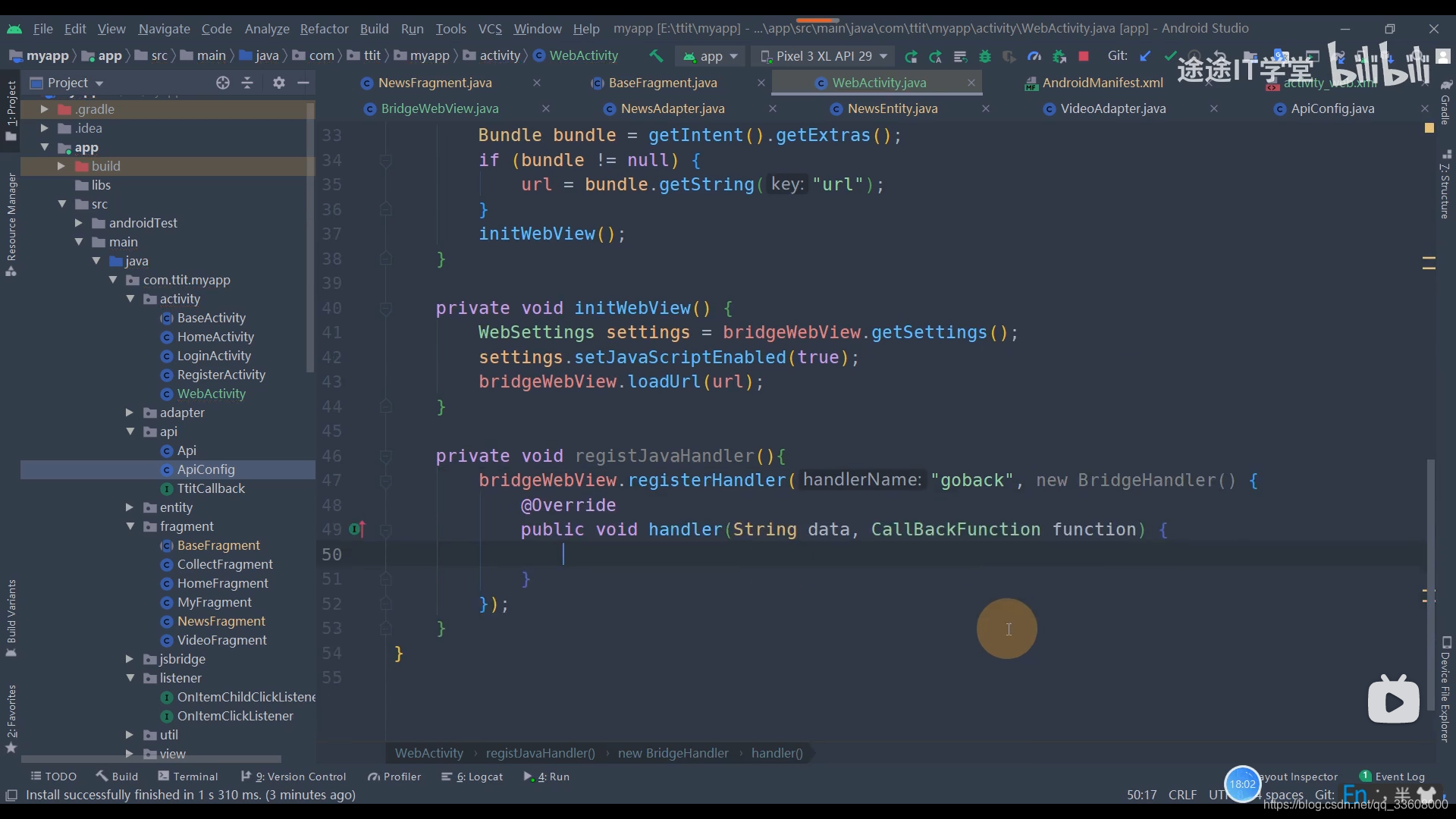
Task: Open the Build tool window
Action: click(x=117, y=777)
